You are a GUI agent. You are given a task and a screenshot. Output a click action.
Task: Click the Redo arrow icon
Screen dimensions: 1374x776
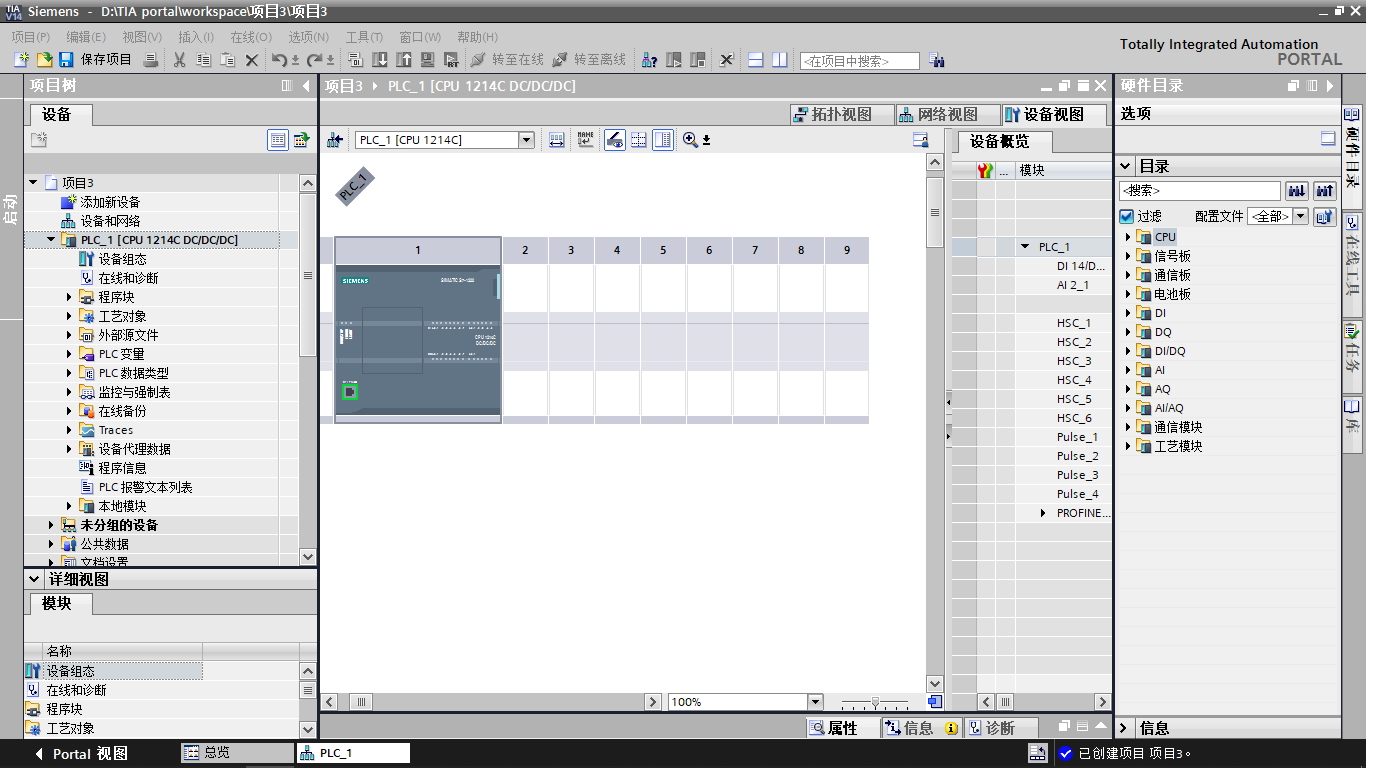314,60
